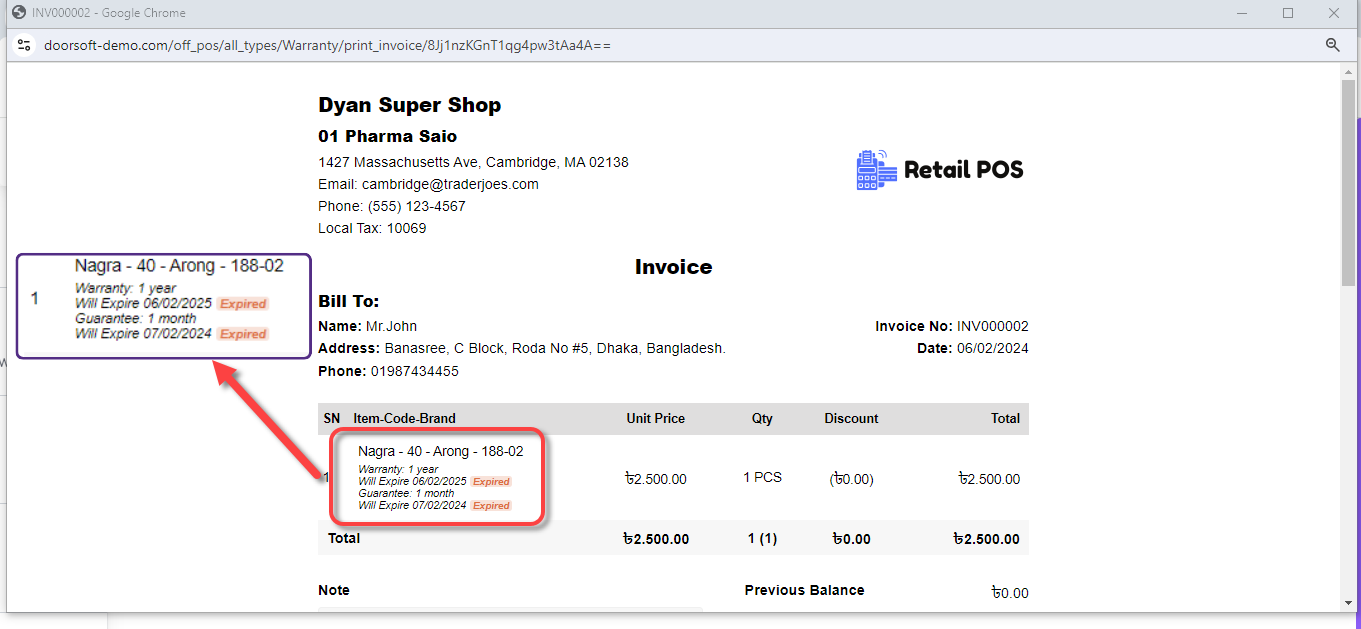
Task: Click the Expired label in the zoomed callout box
Action: (x=241, y=303)
